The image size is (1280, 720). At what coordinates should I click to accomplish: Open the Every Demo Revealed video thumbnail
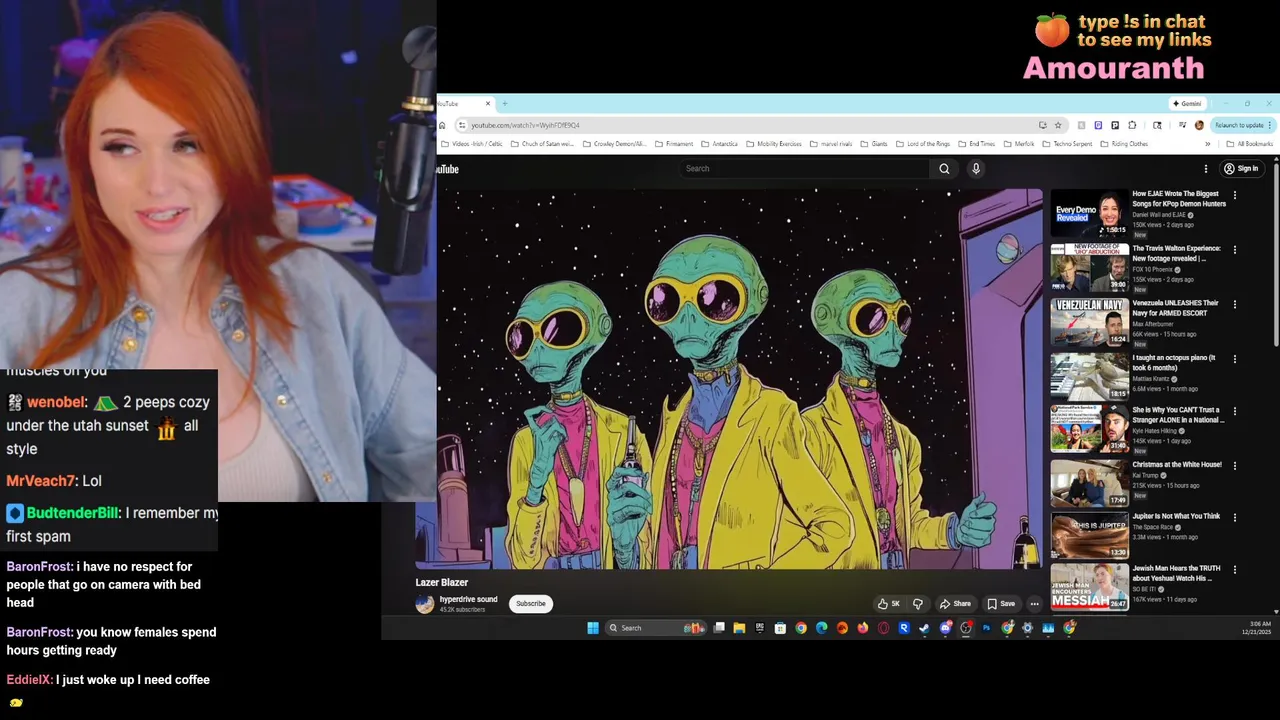click(x=1089, y=213)
